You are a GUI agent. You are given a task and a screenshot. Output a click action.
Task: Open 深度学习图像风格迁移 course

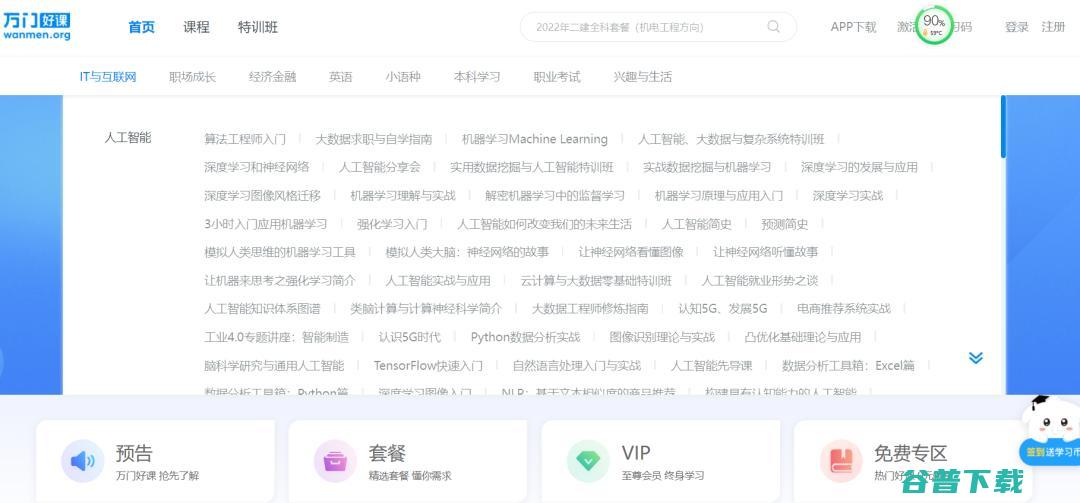pos(262,196)
